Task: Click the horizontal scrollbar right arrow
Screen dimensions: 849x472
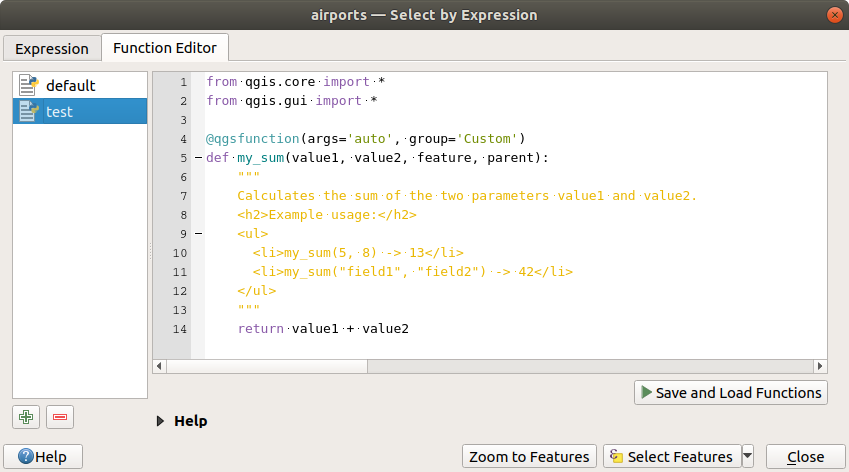Action: [821, 367]
